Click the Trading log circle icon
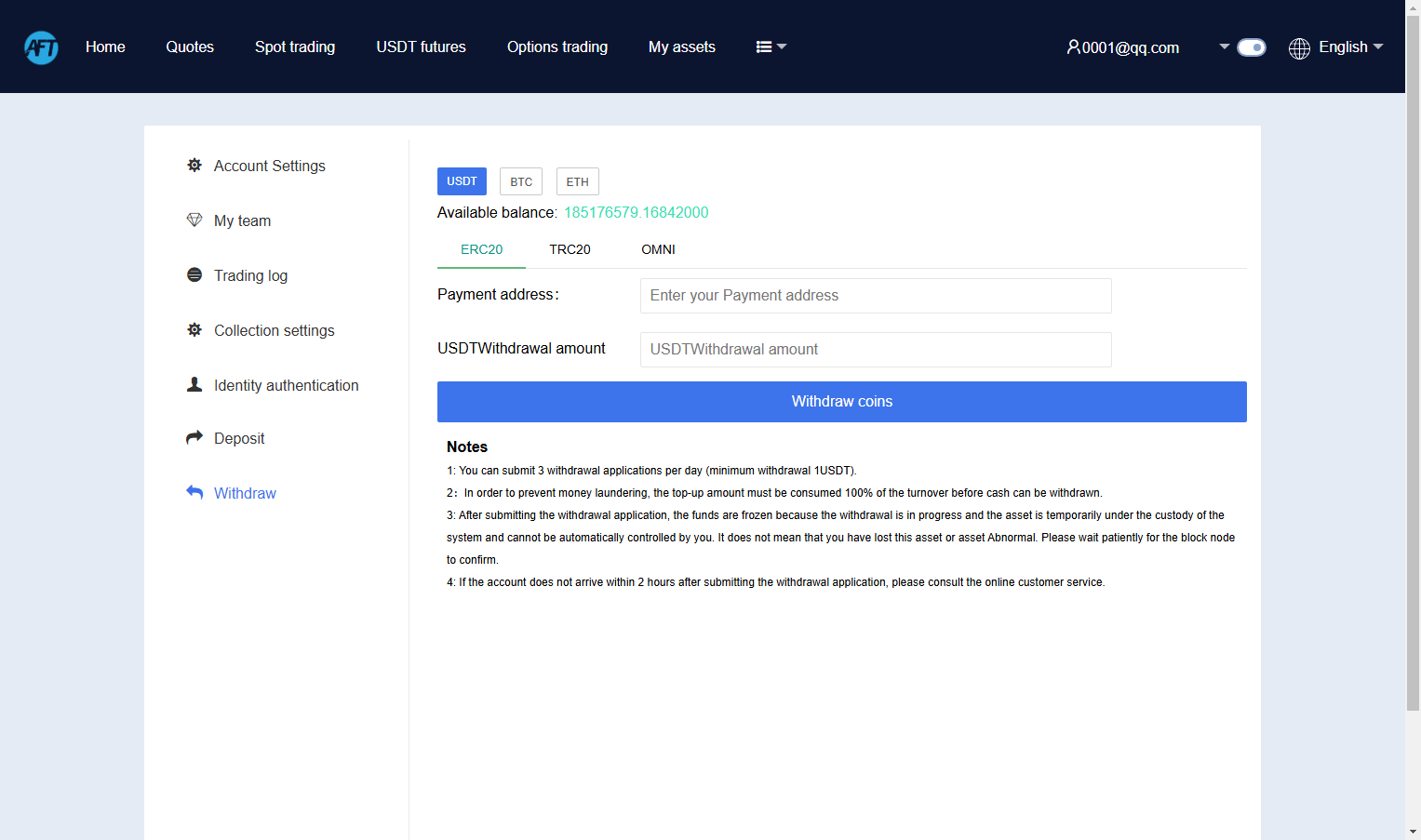1421x840 pixels. (x=194, y=274)
